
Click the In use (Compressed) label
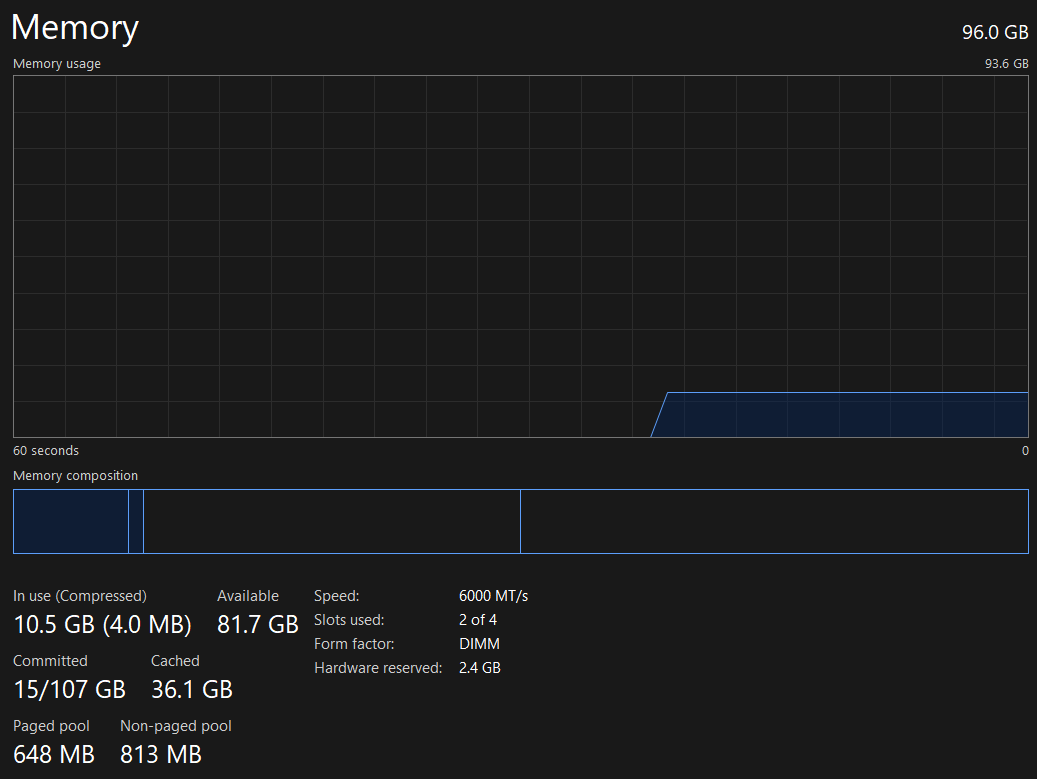click(x=80, y=596)
